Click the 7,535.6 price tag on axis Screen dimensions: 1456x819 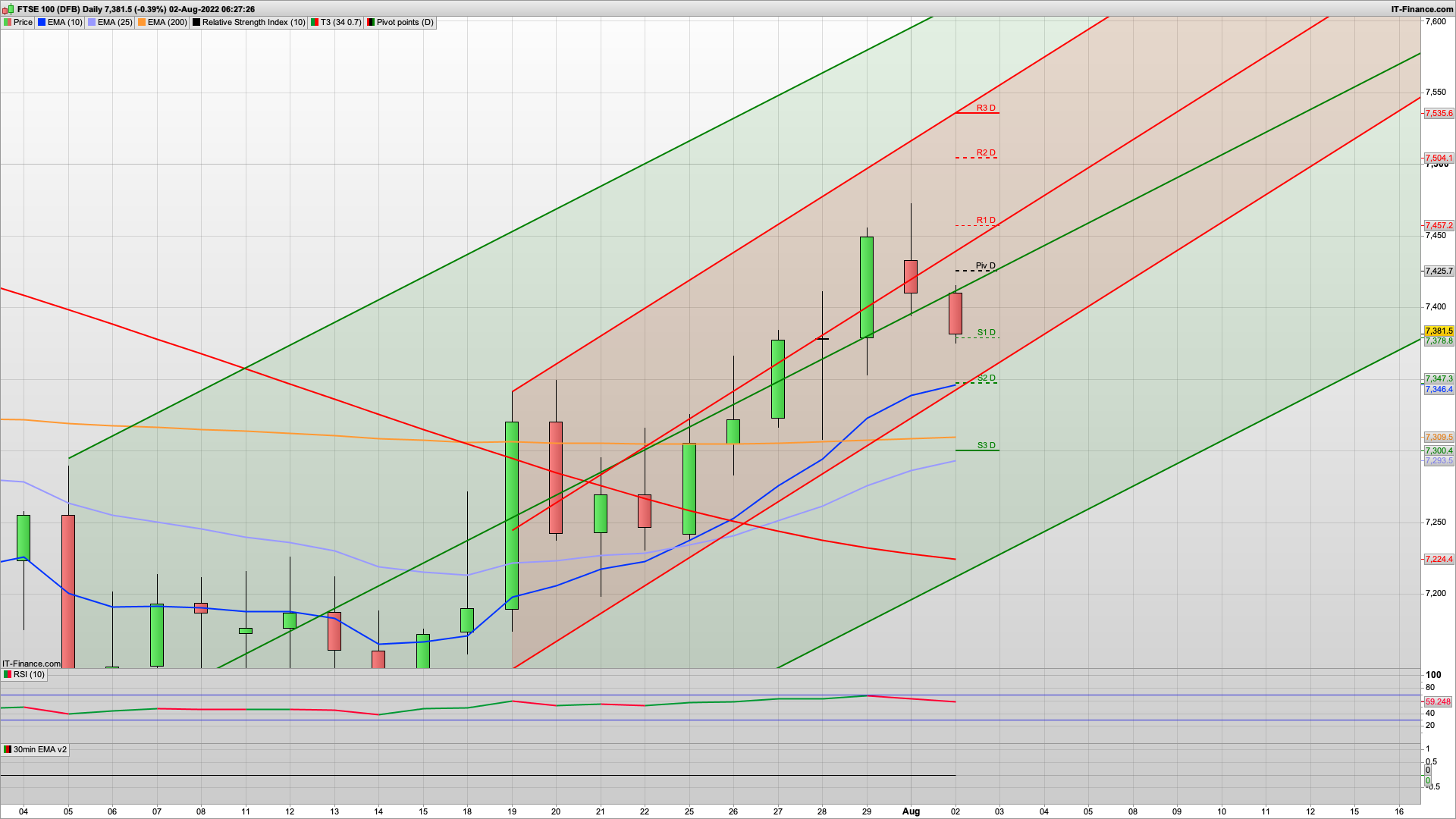(x=1439, y=113)
